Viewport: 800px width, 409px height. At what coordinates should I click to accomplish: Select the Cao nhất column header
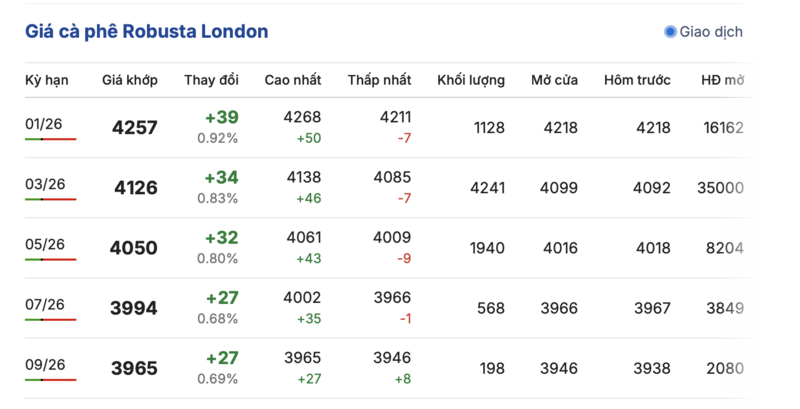[x=292, y=80]
